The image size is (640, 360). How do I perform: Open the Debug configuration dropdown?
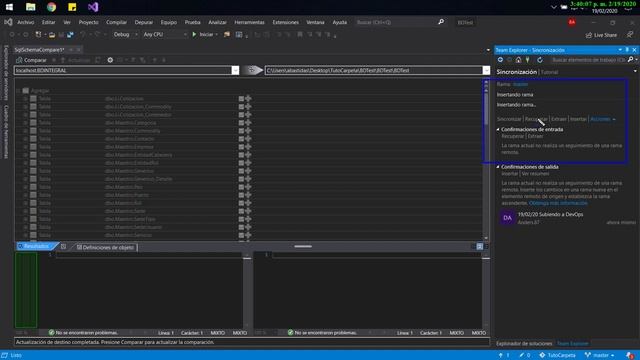[125, 35]
